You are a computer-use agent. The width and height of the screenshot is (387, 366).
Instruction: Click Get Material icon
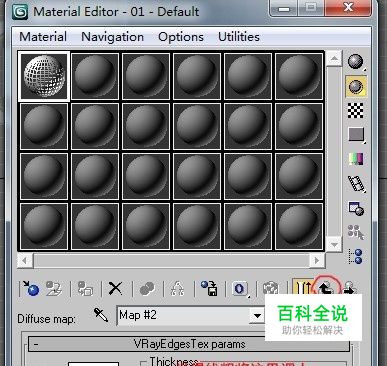point(31,288)
